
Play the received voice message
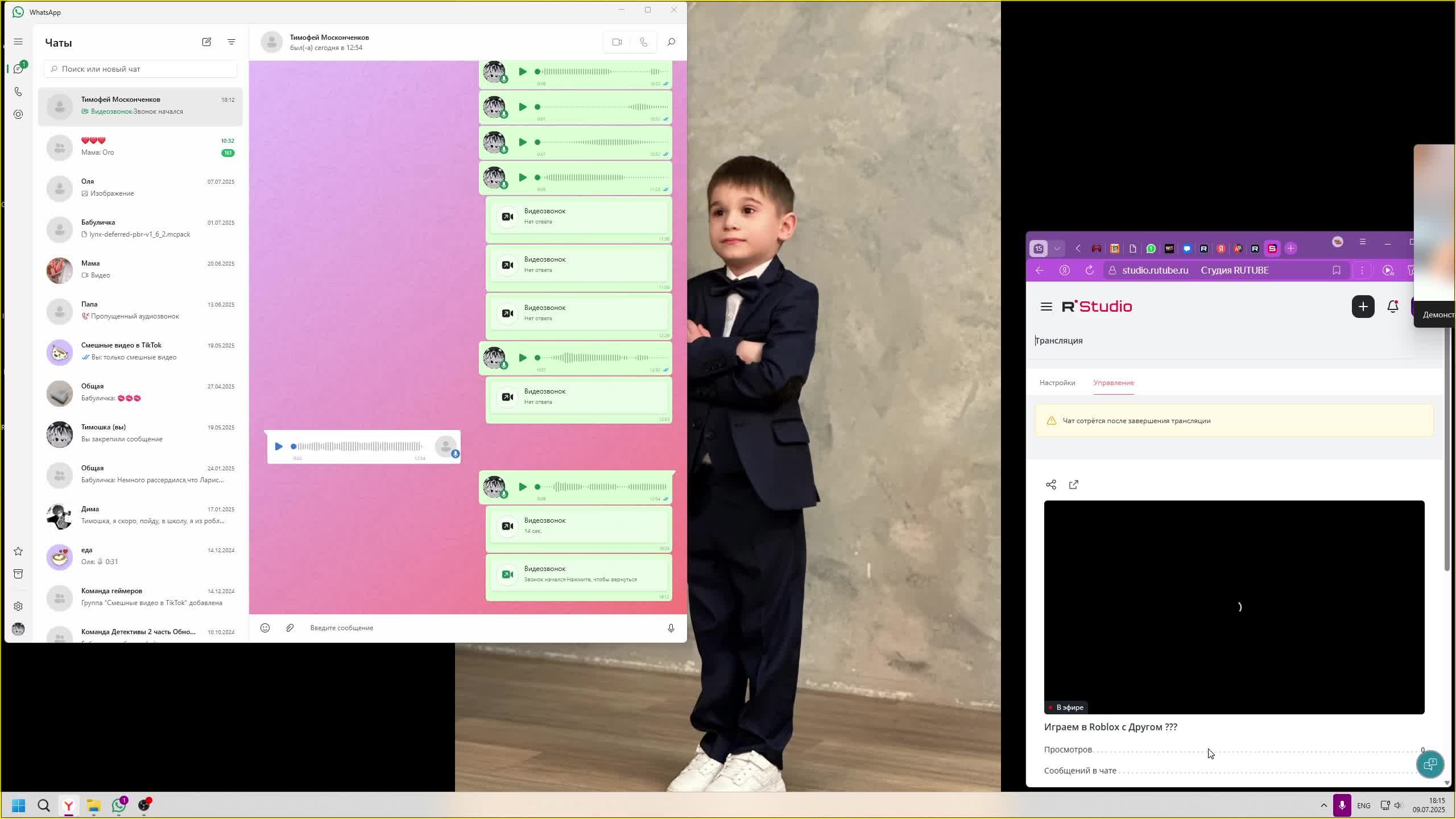click(x=279, y=446)
